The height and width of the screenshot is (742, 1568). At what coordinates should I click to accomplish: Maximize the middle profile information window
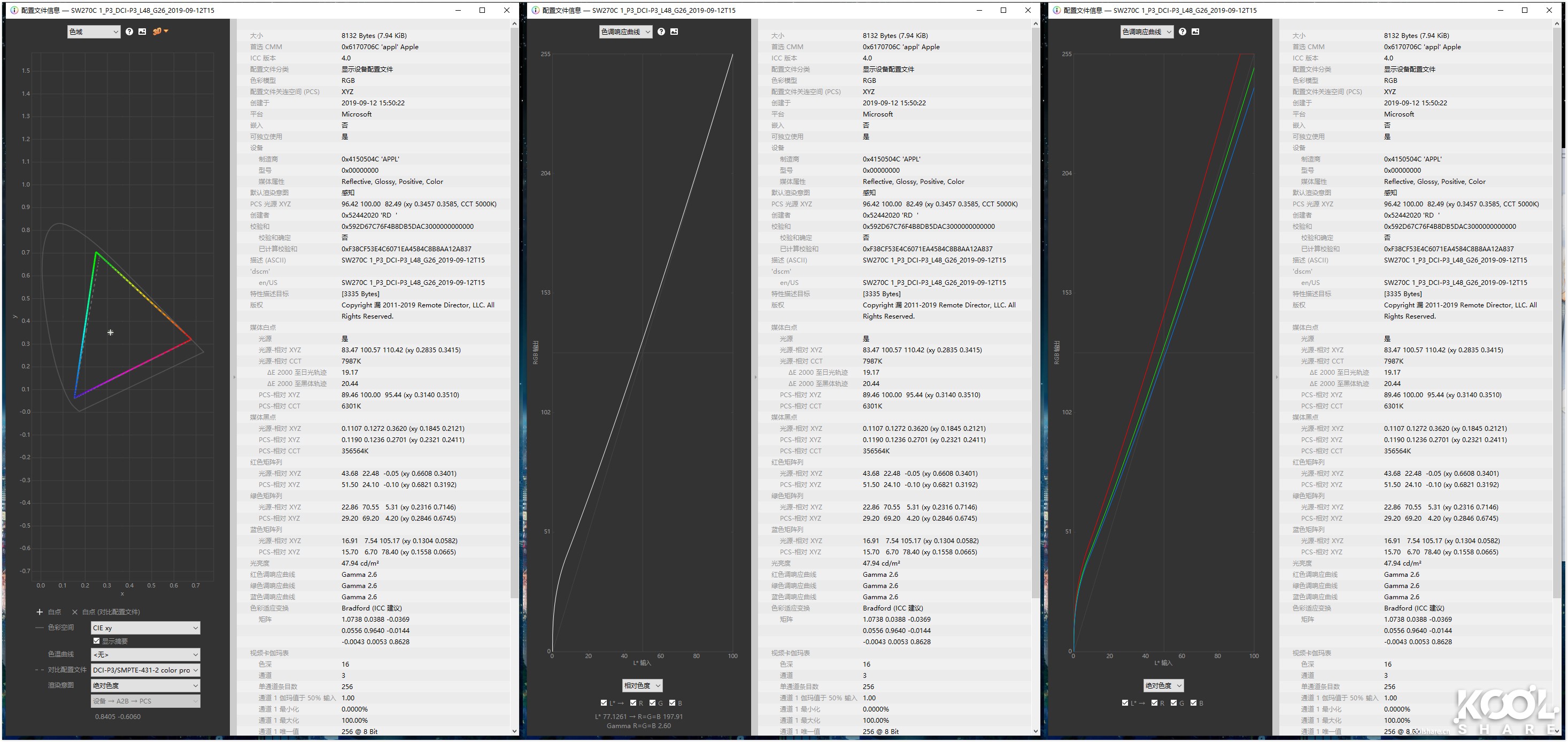(1004, 10)
